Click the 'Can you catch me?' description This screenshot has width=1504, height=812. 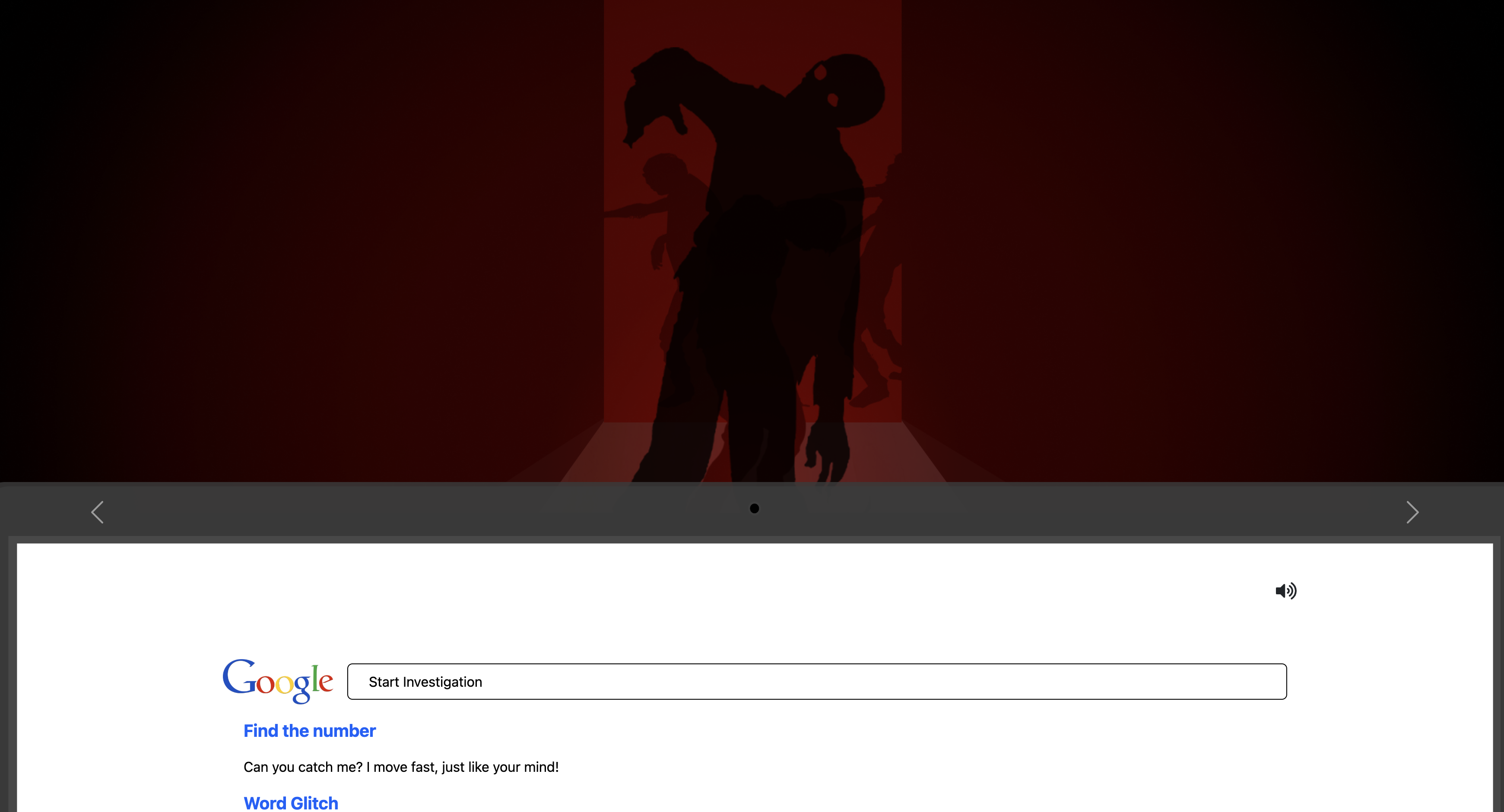tap(401, 767)
